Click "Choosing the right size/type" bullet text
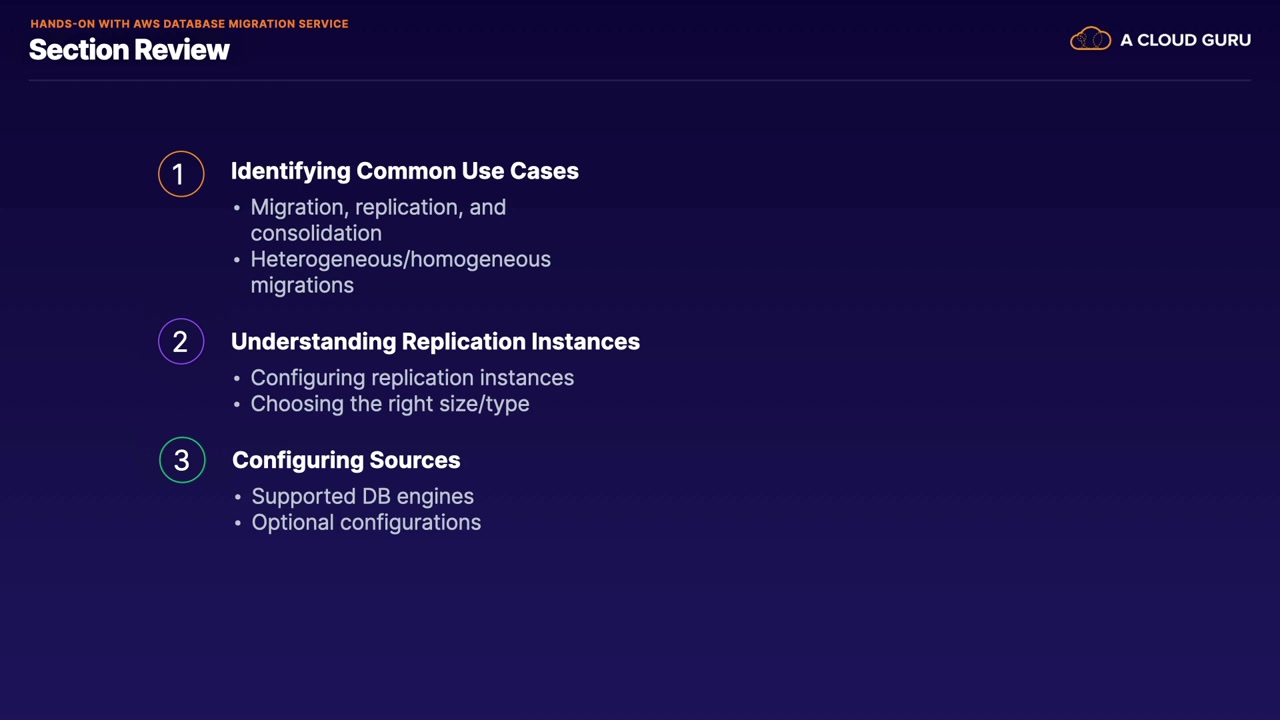This screenshot has width=1280, height=720. [x=390, y=404]
